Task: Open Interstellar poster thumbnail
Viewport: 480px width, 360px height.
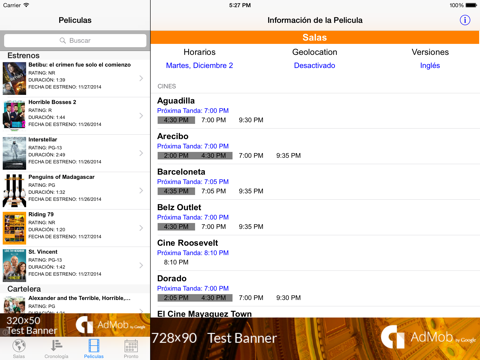Action: [x=14, y=153]
